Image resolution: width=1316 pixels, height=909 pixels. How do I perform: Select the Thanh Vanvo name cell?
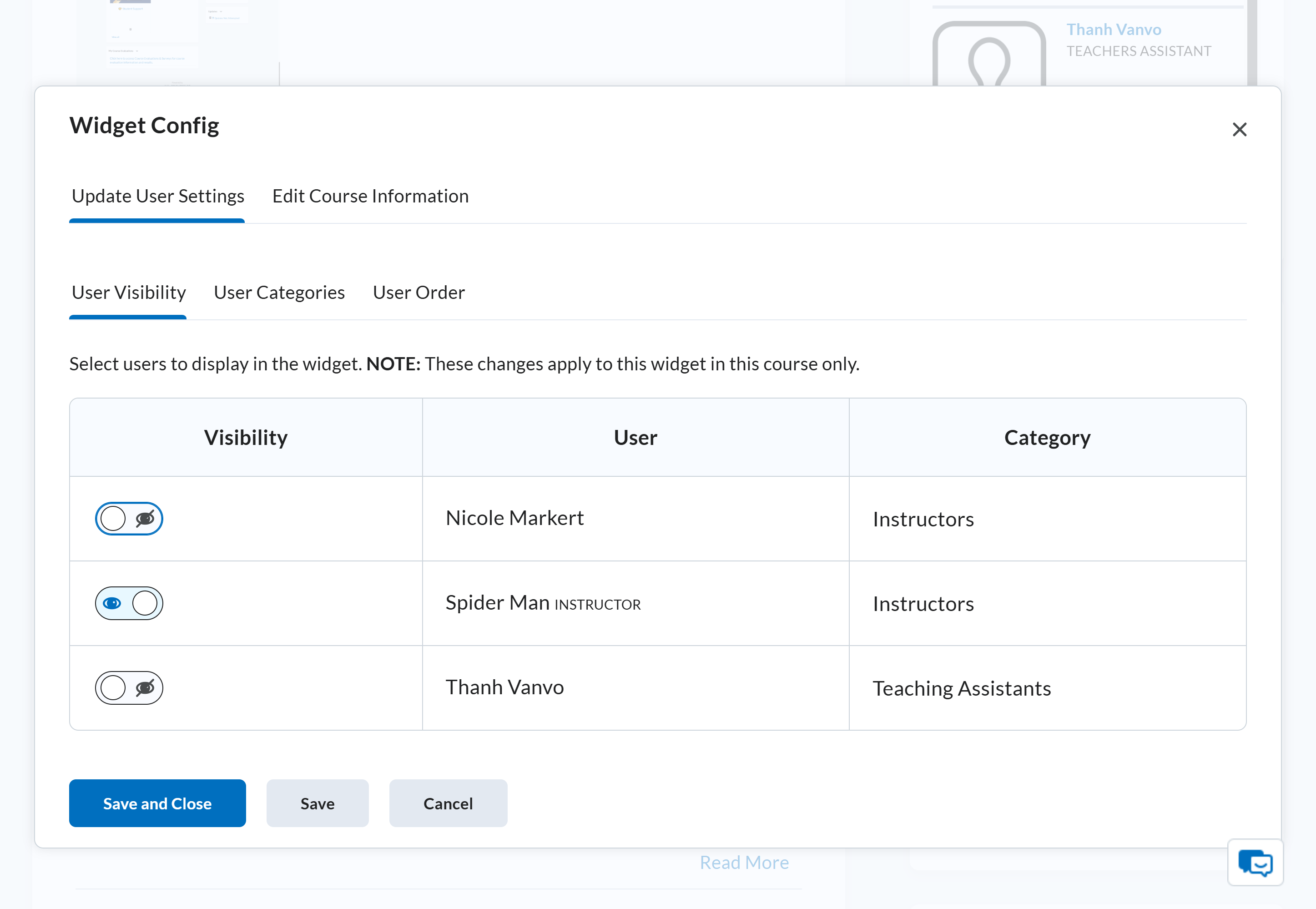point(635,688)
